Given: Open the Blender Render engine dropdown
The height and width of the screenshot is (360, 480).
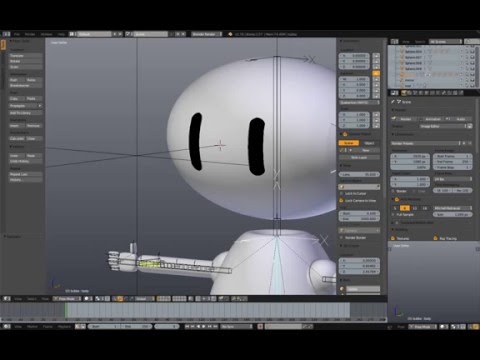Looking at the screenshot, I should tap(207, 34).
